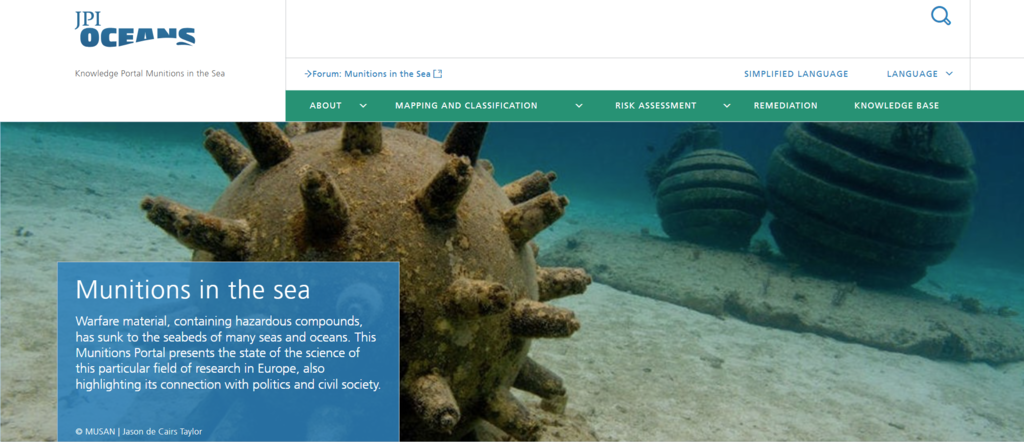The height and width of the screenshot is (442, 1024).
Task: Click the Language label text
Action: pos(912,74)
